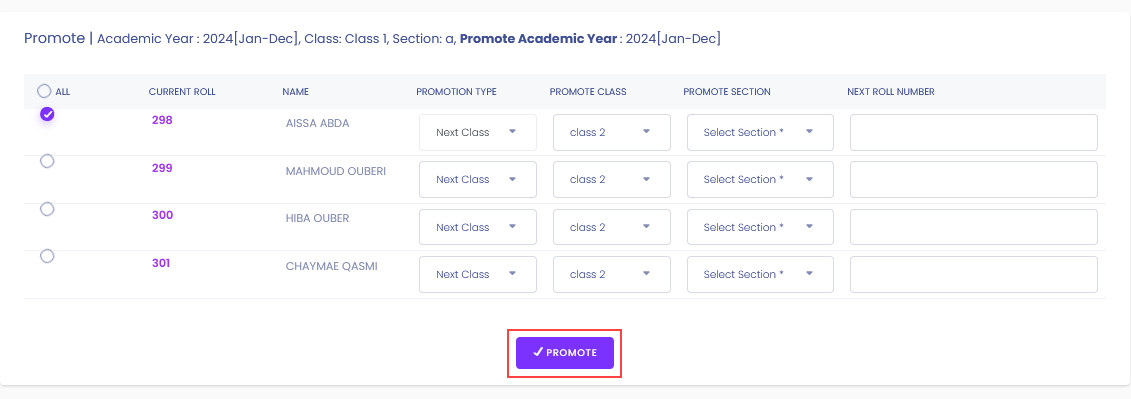Uncheck the checkbox for Aissa Abda
Viewport: 1131px width, 399px height.
[47, 114]
